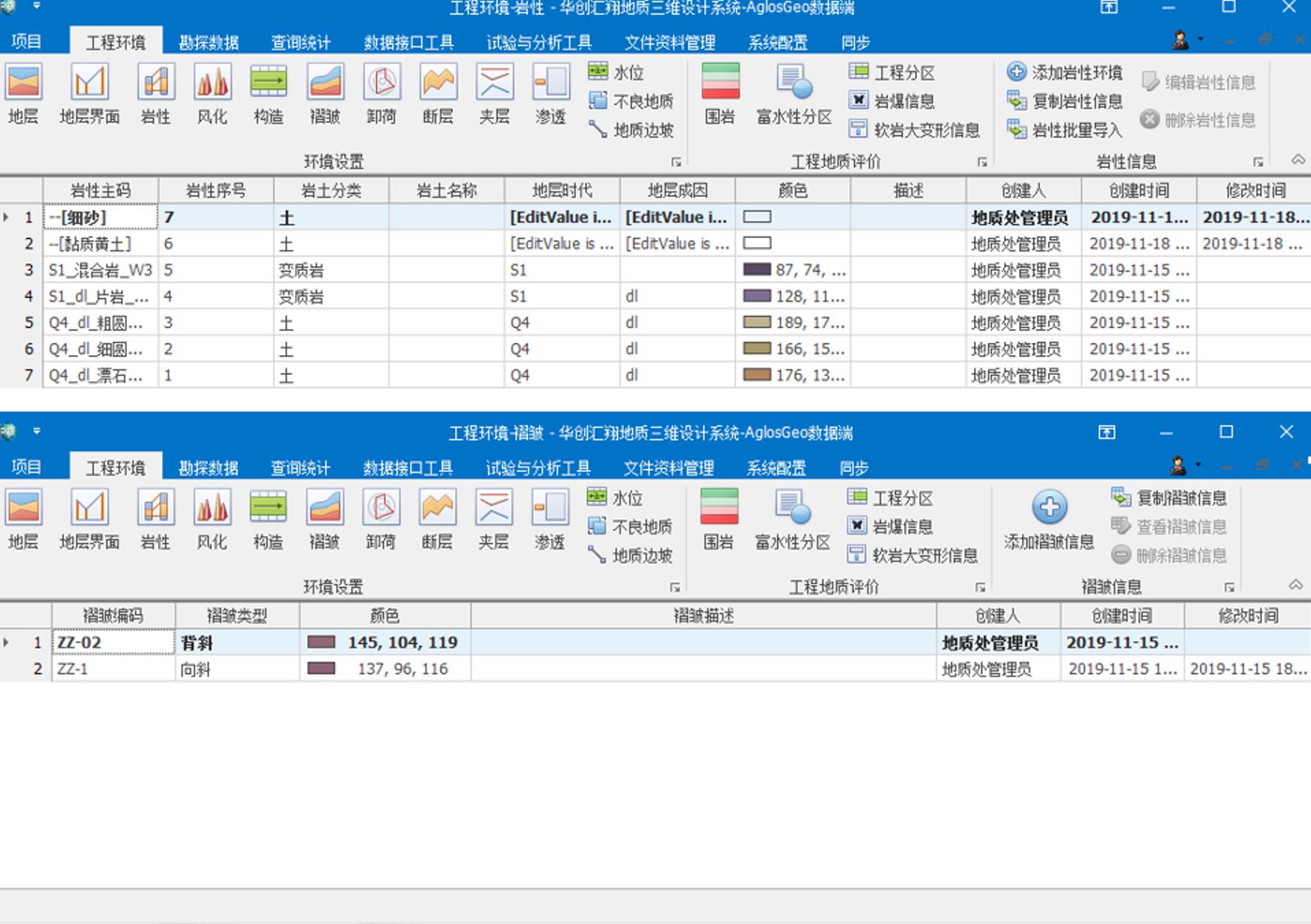Viewport: 1311px width, 924px height.
Task: Click the large 添加褶皱信息 plus icon
Action: [1049, 507]
